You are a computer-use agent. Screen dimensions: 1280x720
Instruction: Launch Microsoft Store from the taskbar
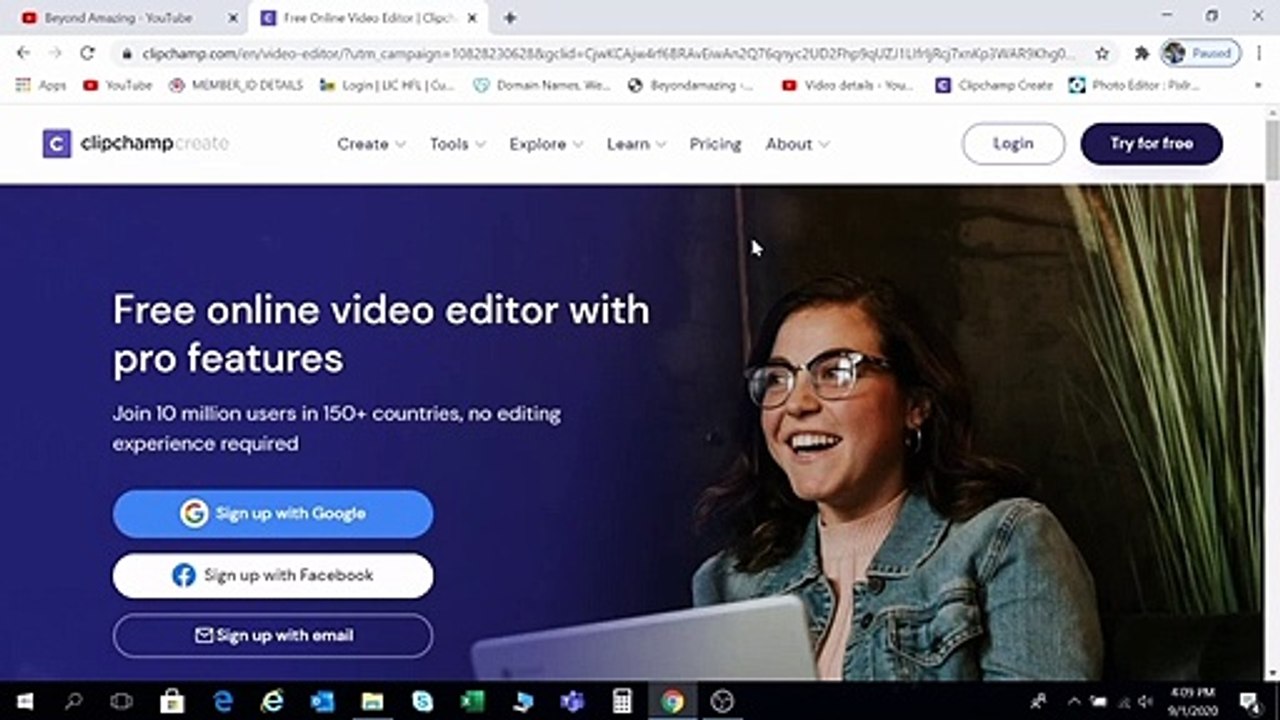click(172, 701)
